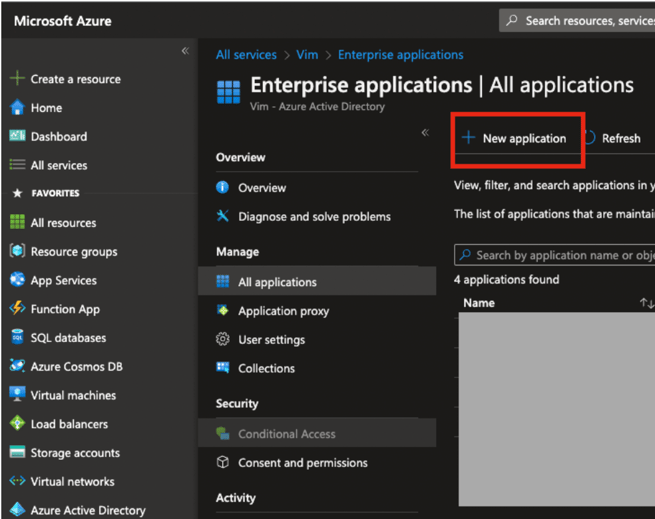Click the App Services globe icon
655x519 pixels.
[17, 281]
